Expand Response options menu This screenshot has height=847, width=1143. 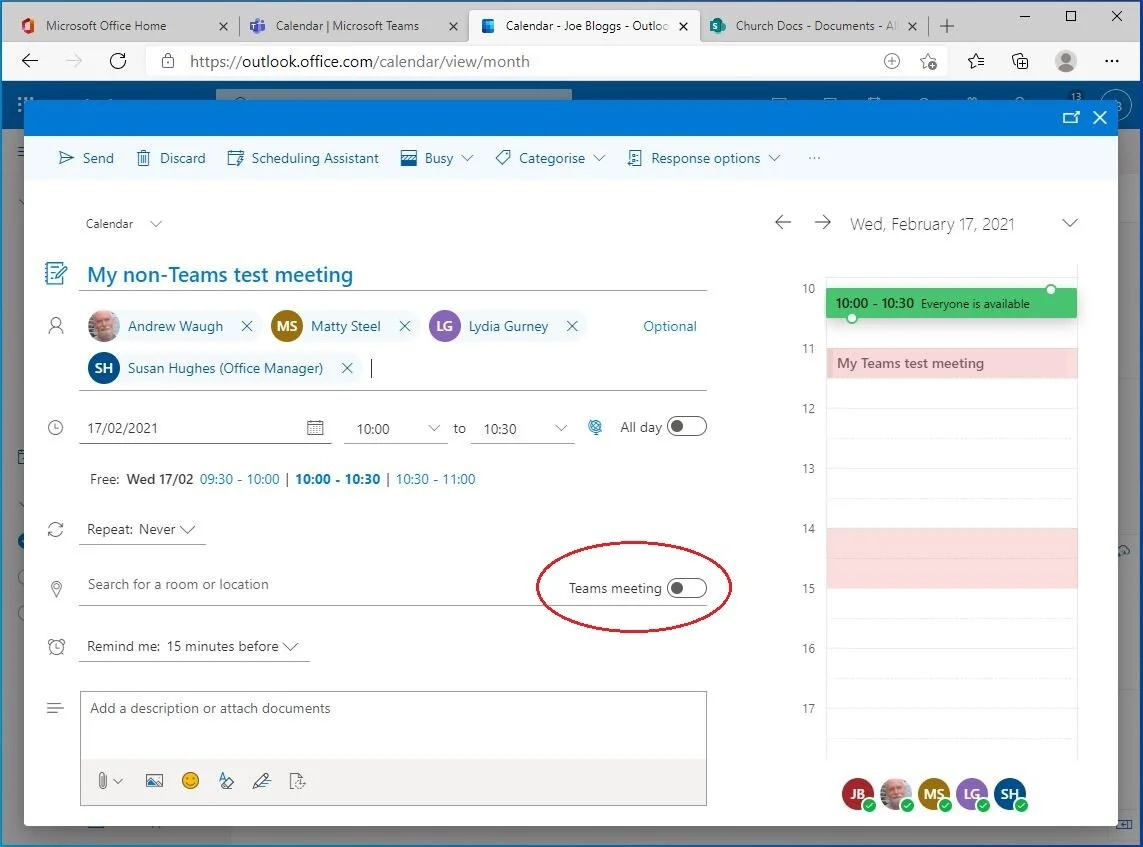point(704,158)
